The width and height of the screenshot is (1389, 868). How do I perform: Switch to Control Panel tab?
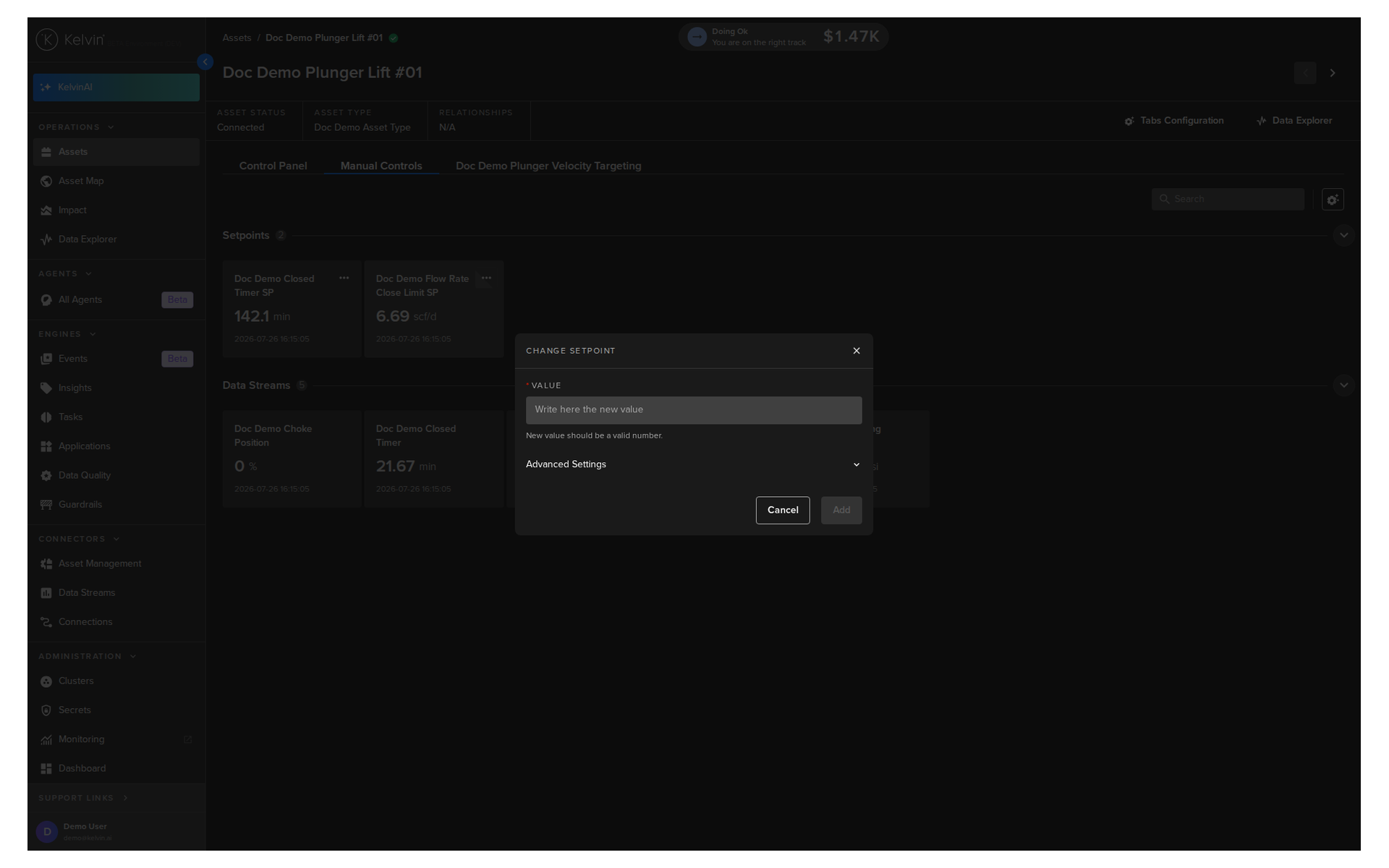pos(273,166)
